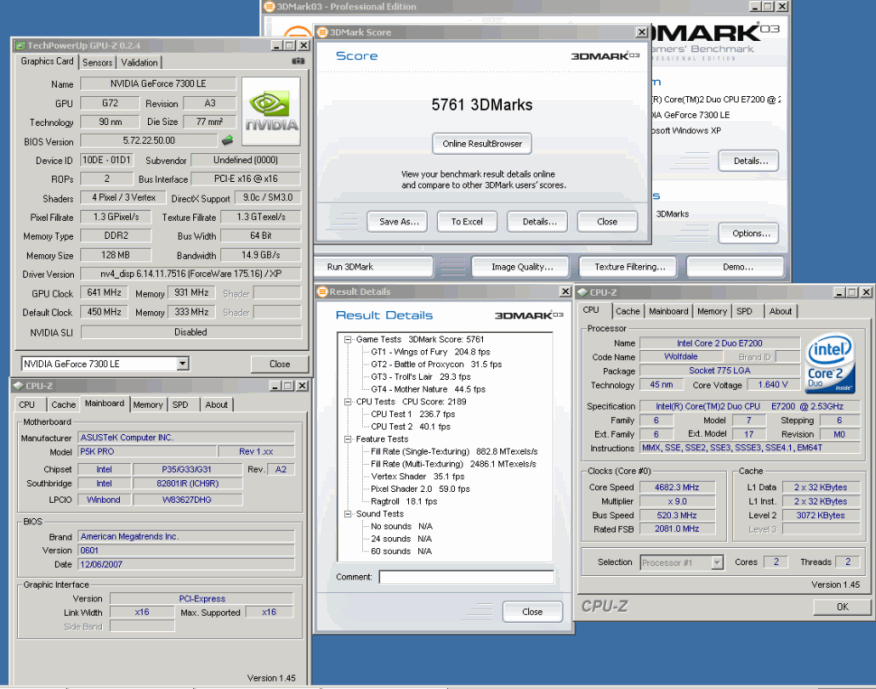Click the BIOS Version field 5.72.22.50.00
Image resolution: width=876 pixels, height=689 pixels.
(149, 141)
